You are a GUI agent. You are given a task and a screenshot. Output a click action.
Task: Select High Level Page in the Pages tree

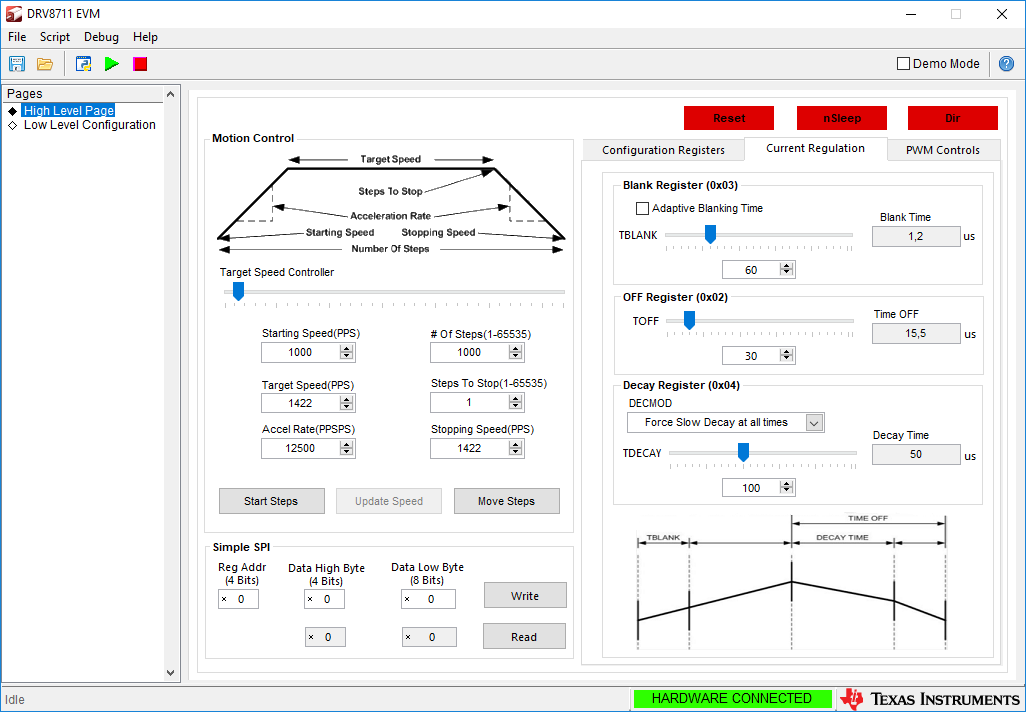[69, 111]
